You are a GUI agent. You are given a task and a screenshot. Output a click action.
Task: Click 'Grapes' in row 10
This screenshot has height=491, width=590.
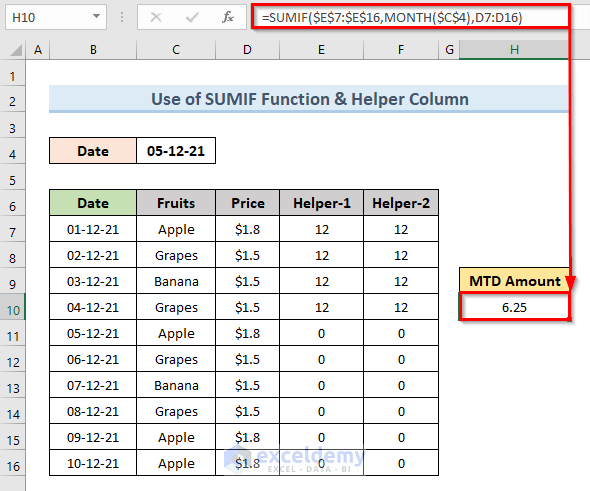click(x=176, y=307)
